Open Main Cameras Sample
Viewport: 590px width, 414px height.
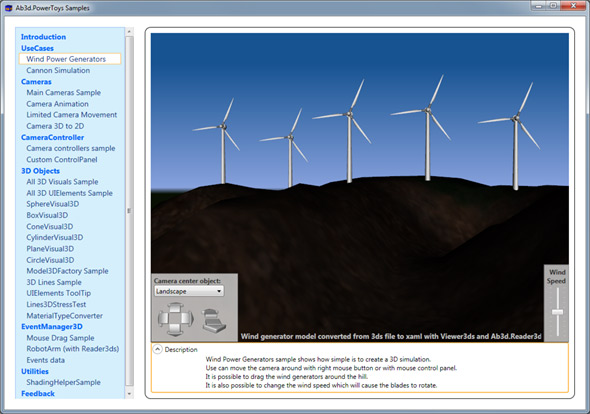click(x=64, y=93)
